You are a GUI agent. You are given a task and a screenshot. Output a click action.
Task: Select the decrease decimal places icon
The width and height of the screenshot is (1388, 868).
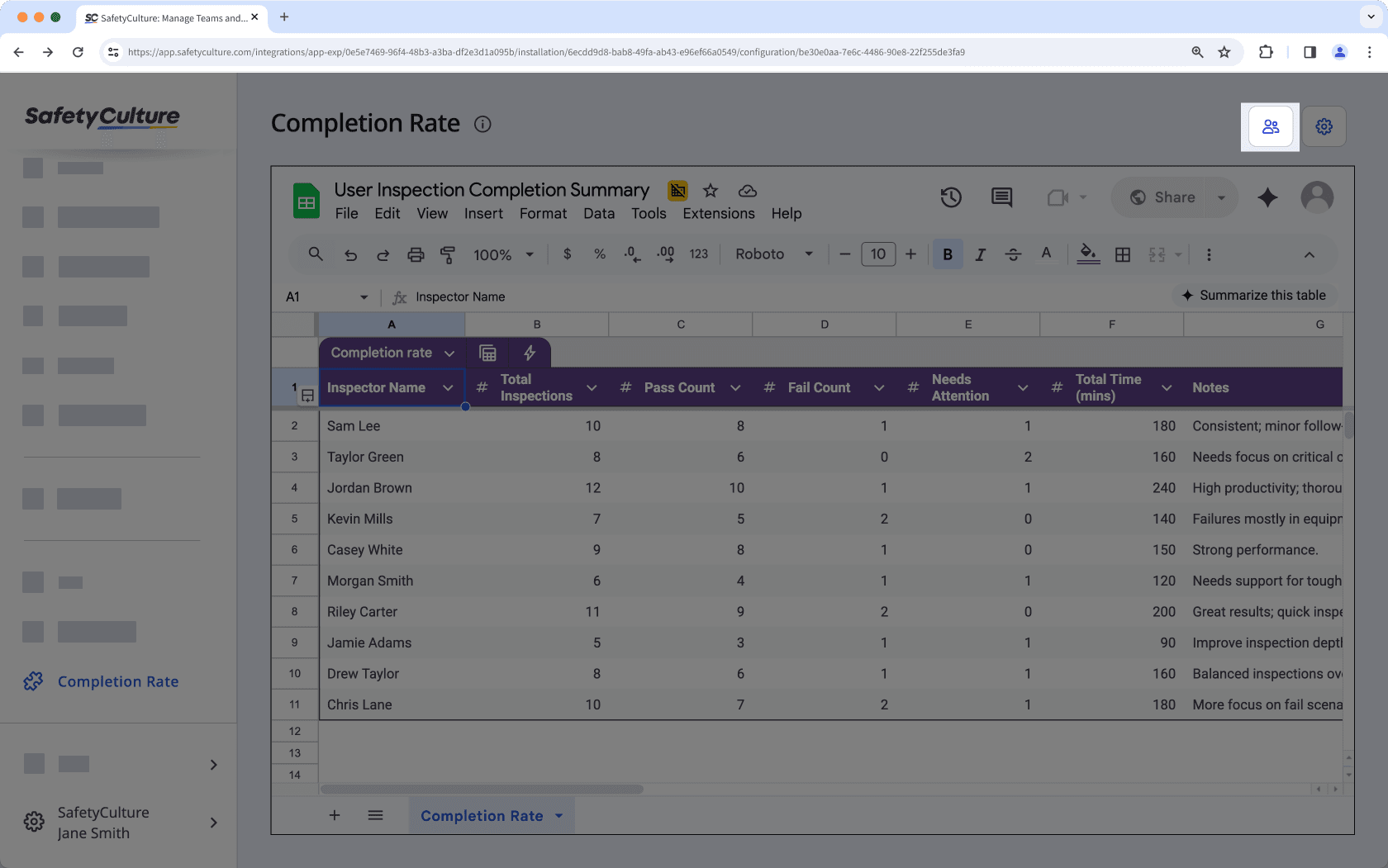pos(631,254)
